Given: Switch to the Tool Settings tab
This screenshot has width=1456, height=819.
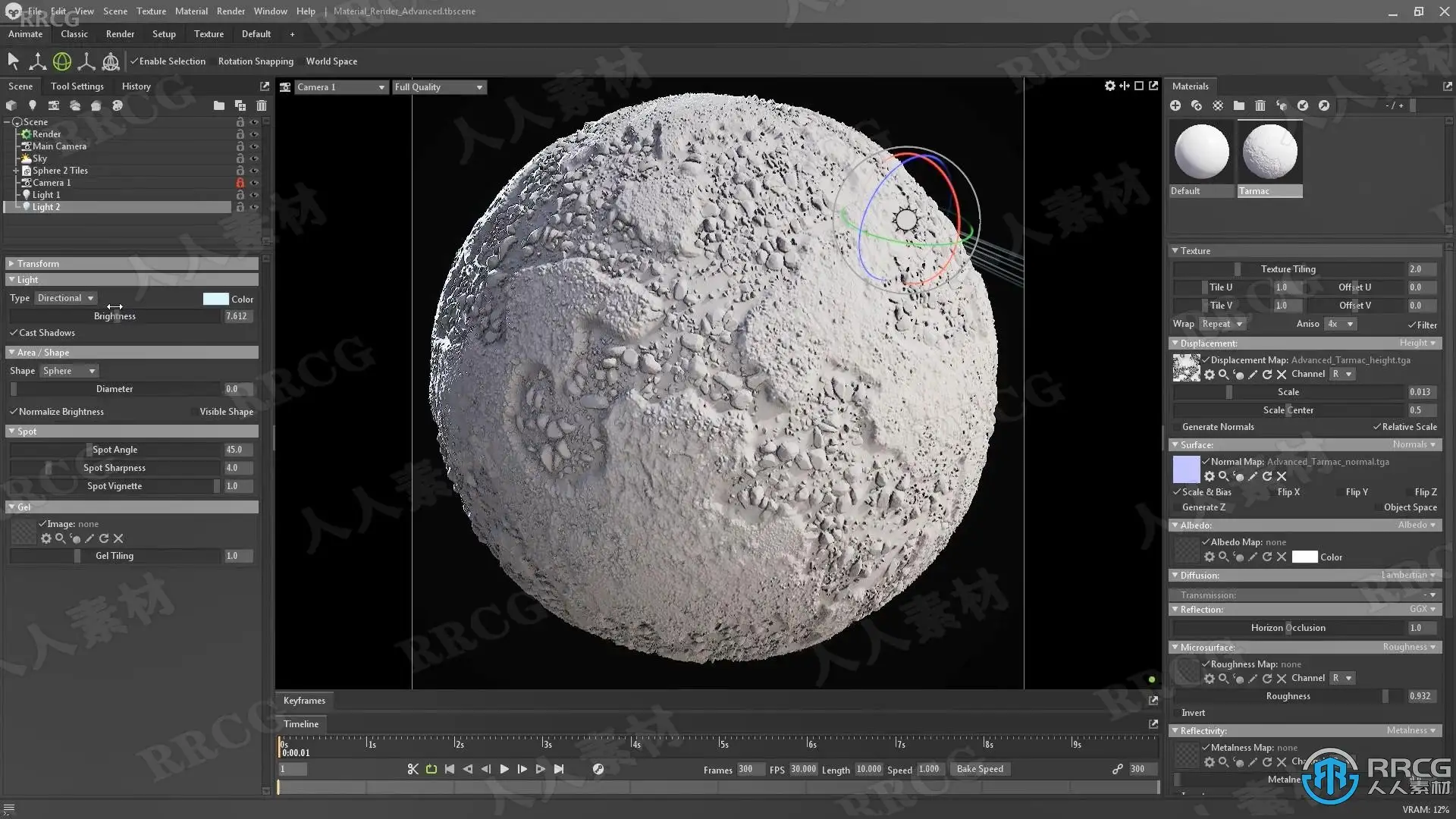Looking at the screenshot, I should (x=77, y=86).
